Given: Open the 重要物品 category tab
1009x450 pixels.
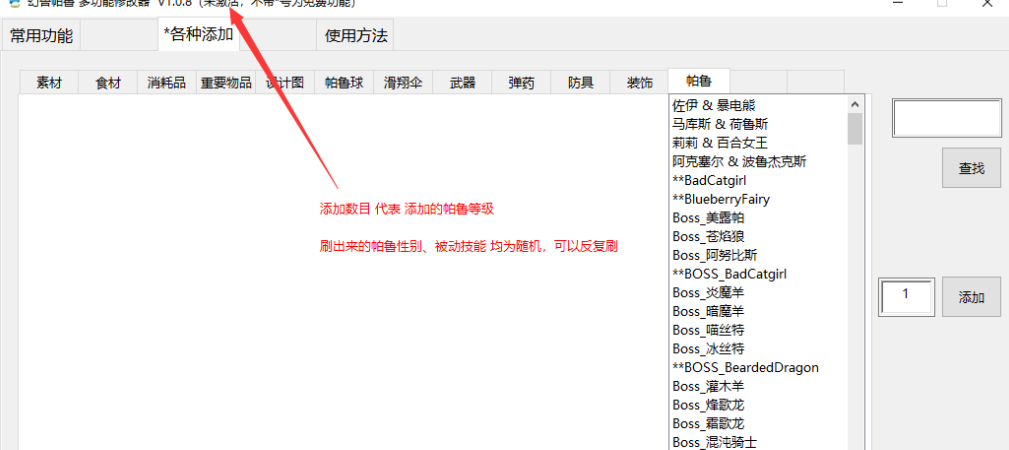Looking at the screenshot, I should tap(226, 83).
